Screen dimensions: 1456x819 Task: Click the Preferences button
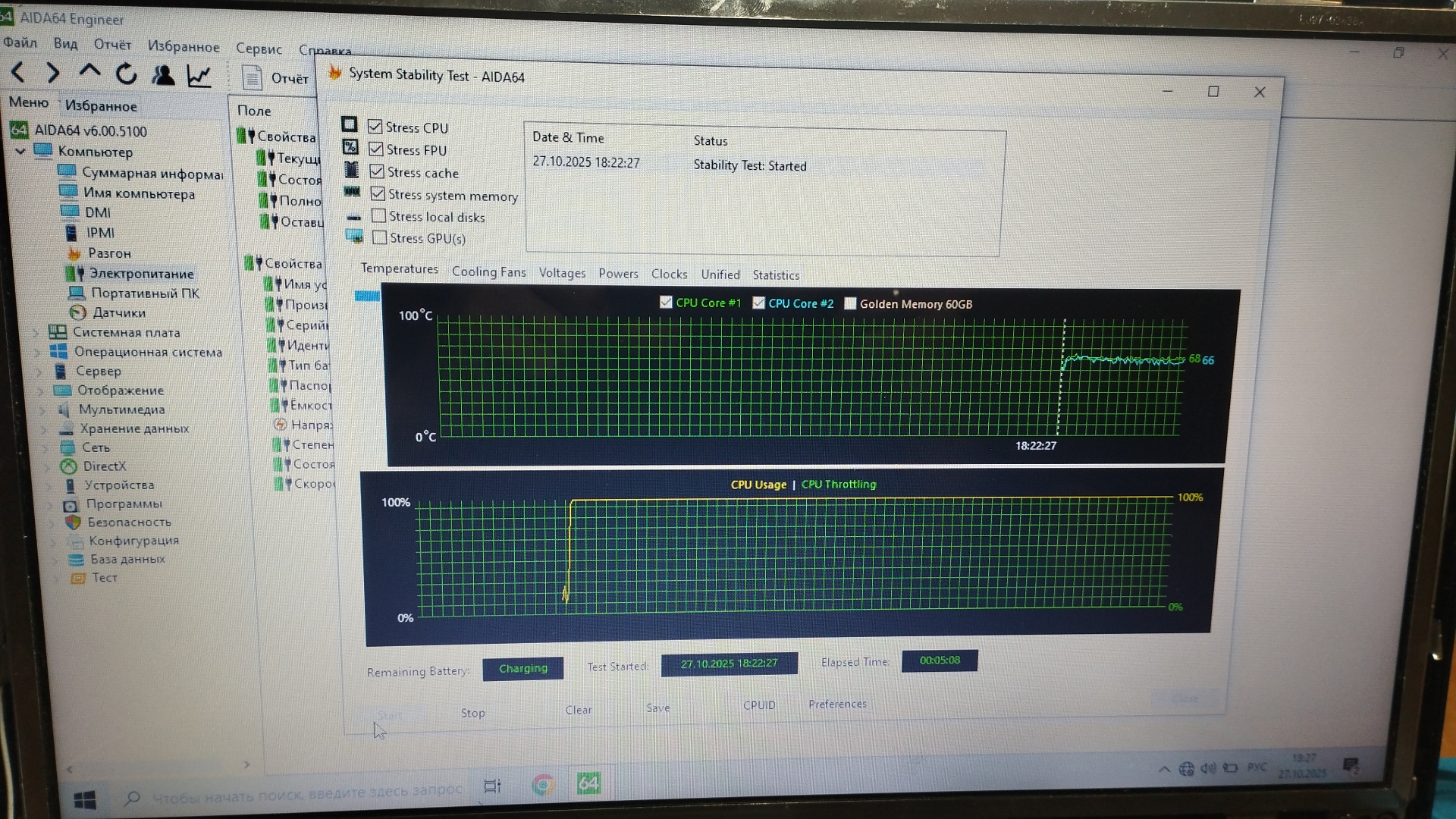(837, 704)
